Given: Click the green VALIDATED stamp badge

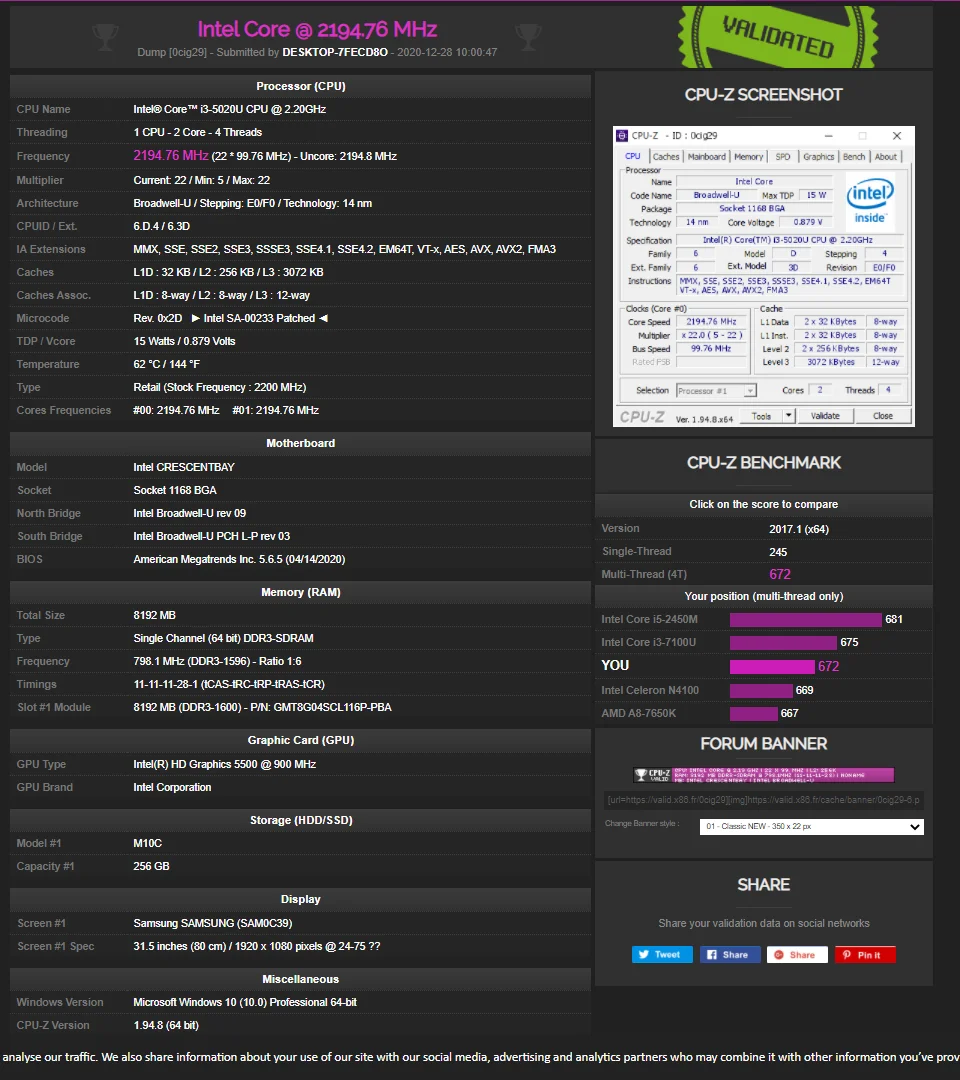Looking at the screenshot, I should click(x=778, y=37).
